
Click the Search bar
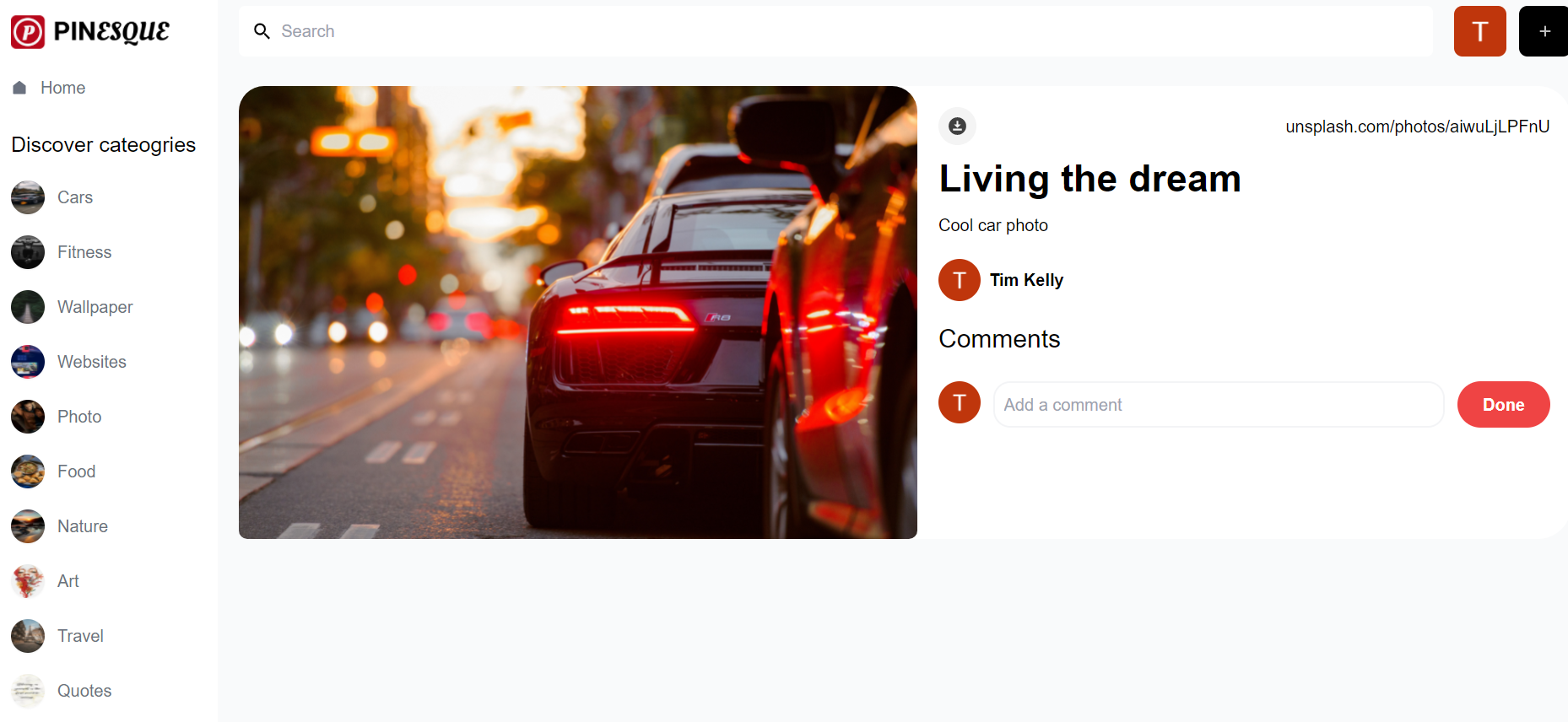click(835, 31)
